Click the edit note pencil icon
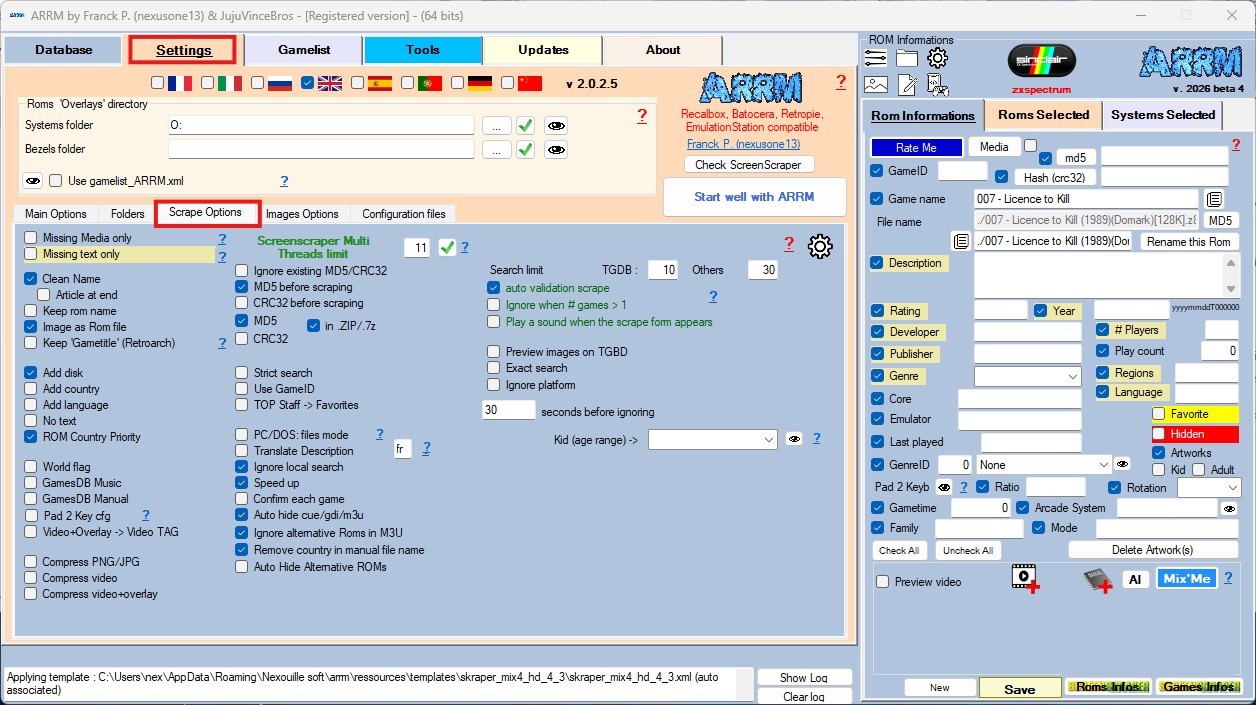Screen dimensions: 1256x705 (x=907, y=85)
